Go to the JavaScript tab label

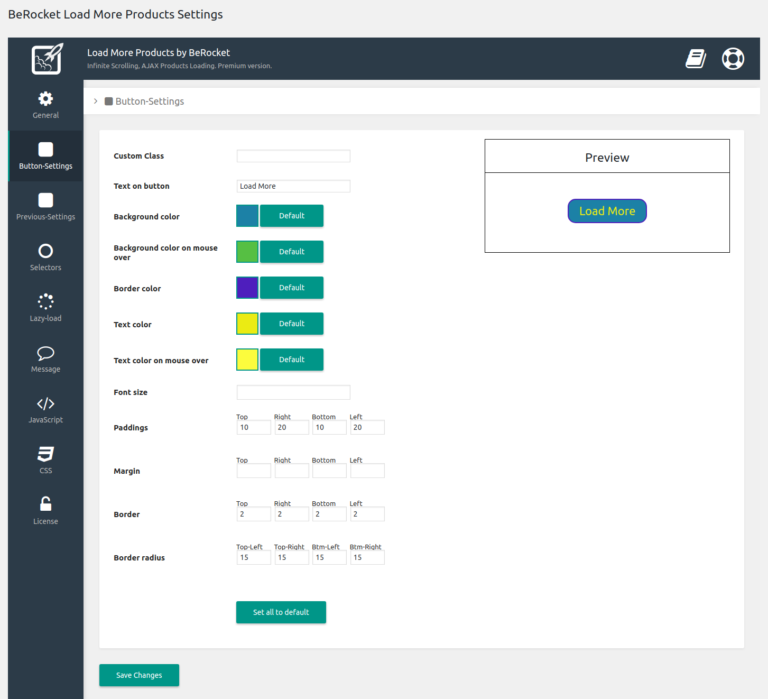[46, 420]
